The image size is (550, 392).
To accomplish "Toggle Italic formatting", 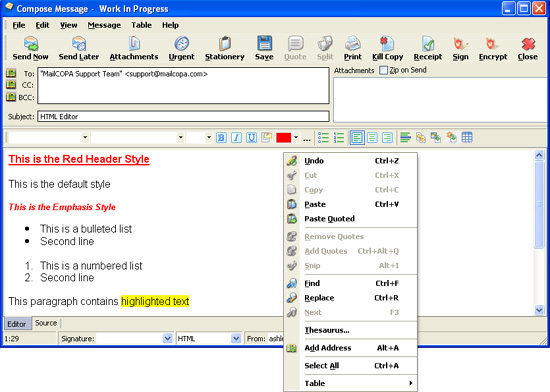I will coord(236,137).
